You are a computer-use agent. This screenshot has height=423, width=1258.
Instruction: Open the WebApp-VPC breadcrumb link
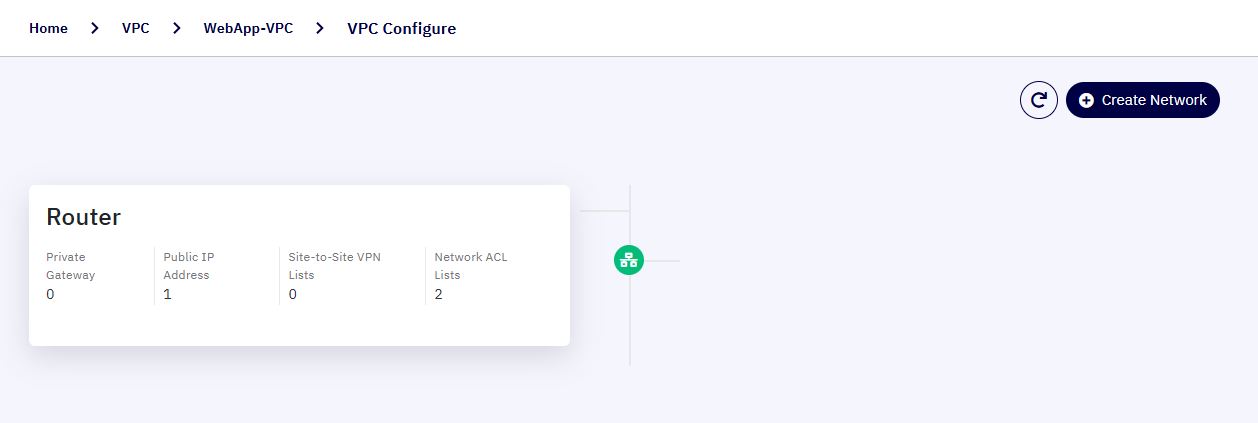(x=248, y=28)
